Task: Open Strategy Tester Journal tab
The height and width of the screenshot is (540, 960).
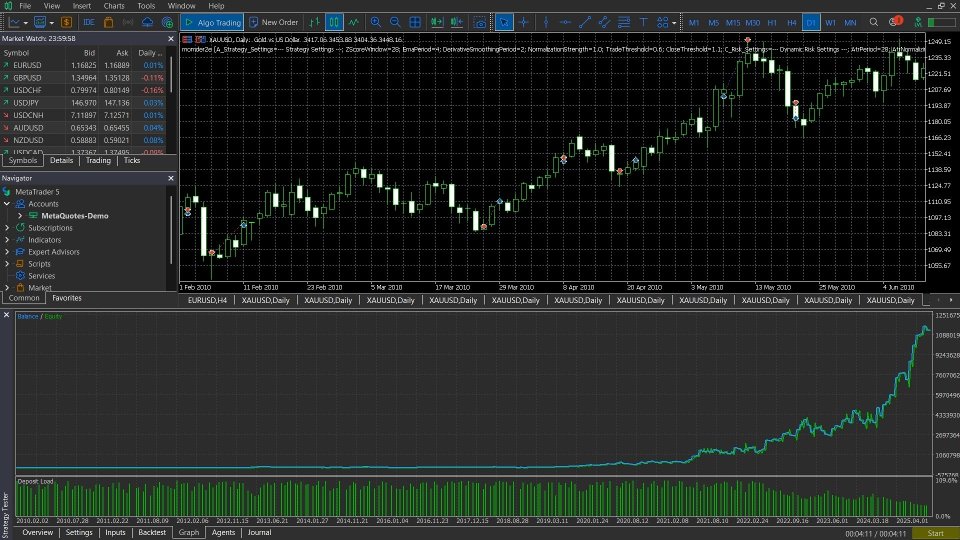Action: 260,533
